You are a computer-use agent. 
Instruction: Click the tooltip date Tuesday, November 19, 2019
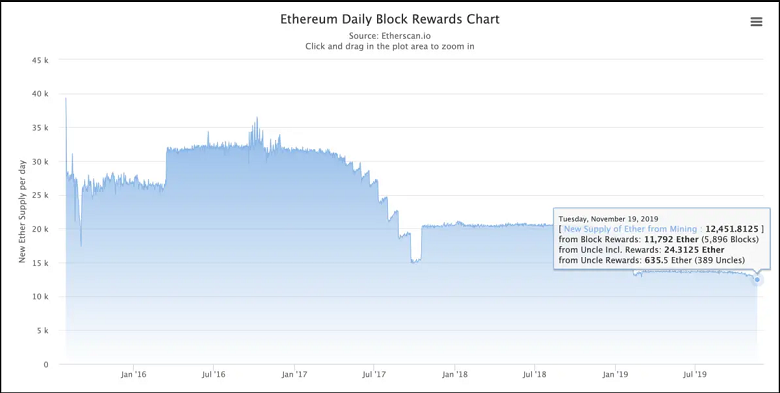click(x=608, y=218)
